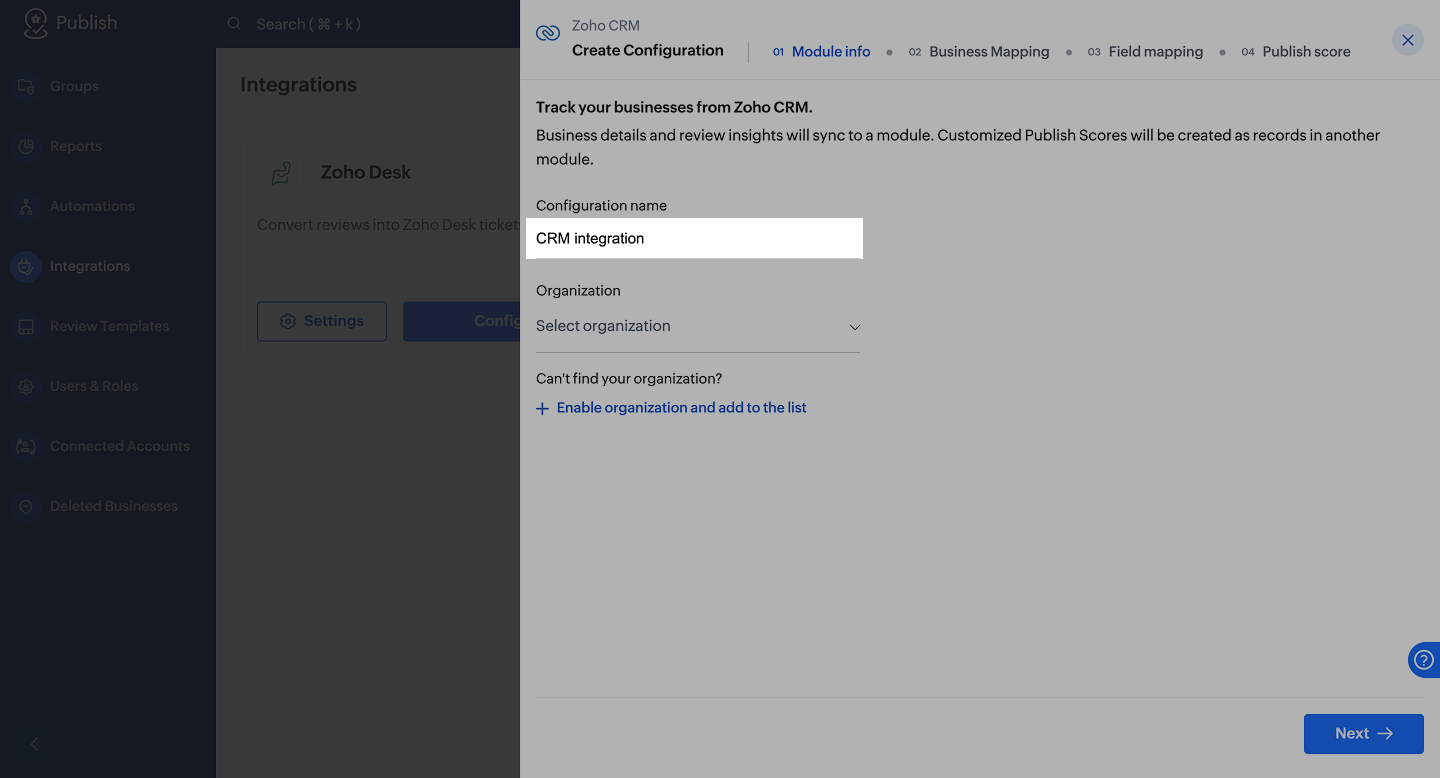Close the Create Configuration panel
The height and width of the screenshot is (778, 1440).
(x=1408, y=40)
